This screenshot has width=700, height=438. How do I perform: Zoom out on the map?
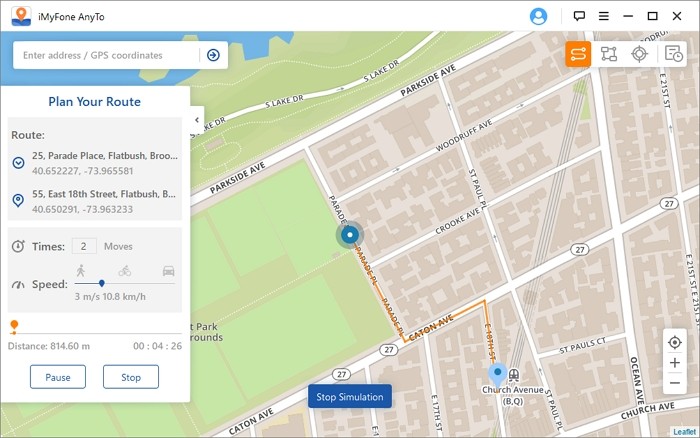click(675, 383)
